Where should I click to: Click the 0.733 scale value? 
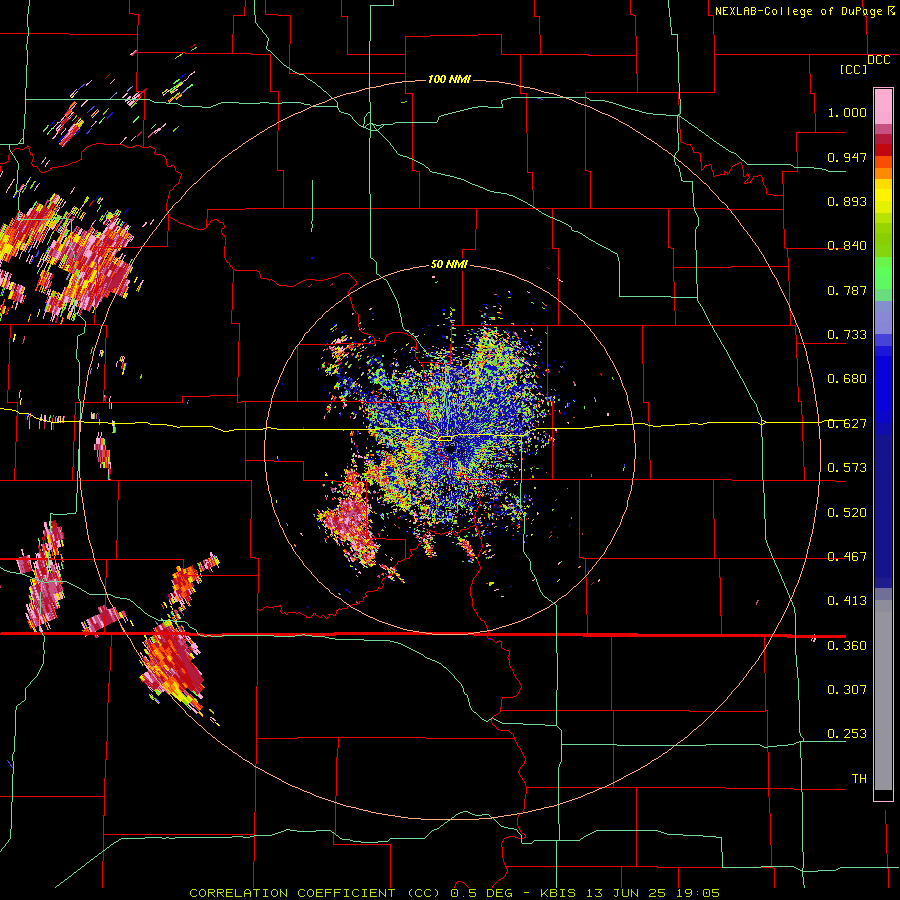pos(847,335)
